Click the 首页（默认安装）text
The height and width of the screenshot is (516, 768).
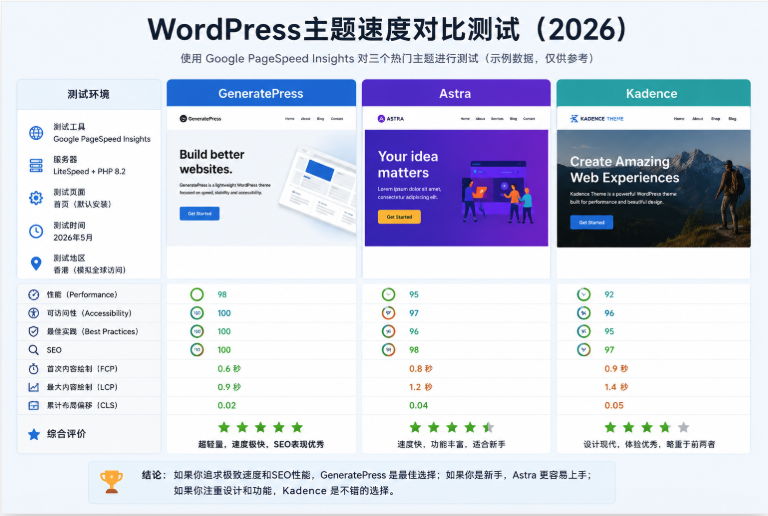[82, 204]
